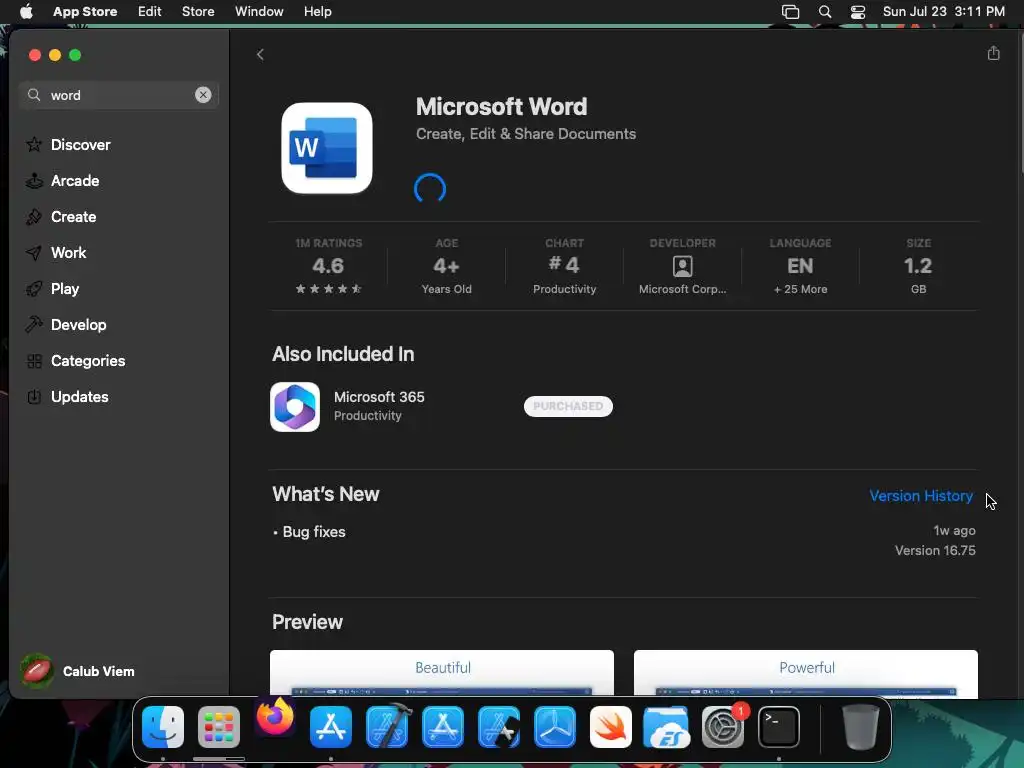Open the 4.6 star ratings summary
The width and height of the screenshot is (1024, 768).
click(x=328, y=268)
